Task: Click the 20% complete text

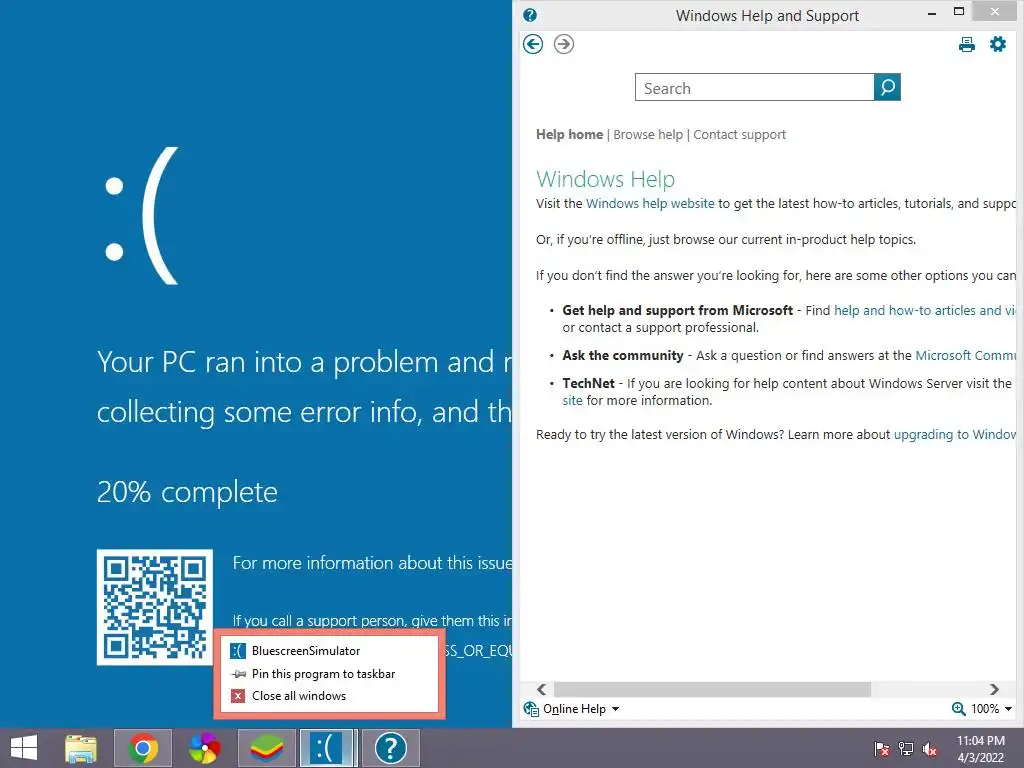Action: point(187,492)
